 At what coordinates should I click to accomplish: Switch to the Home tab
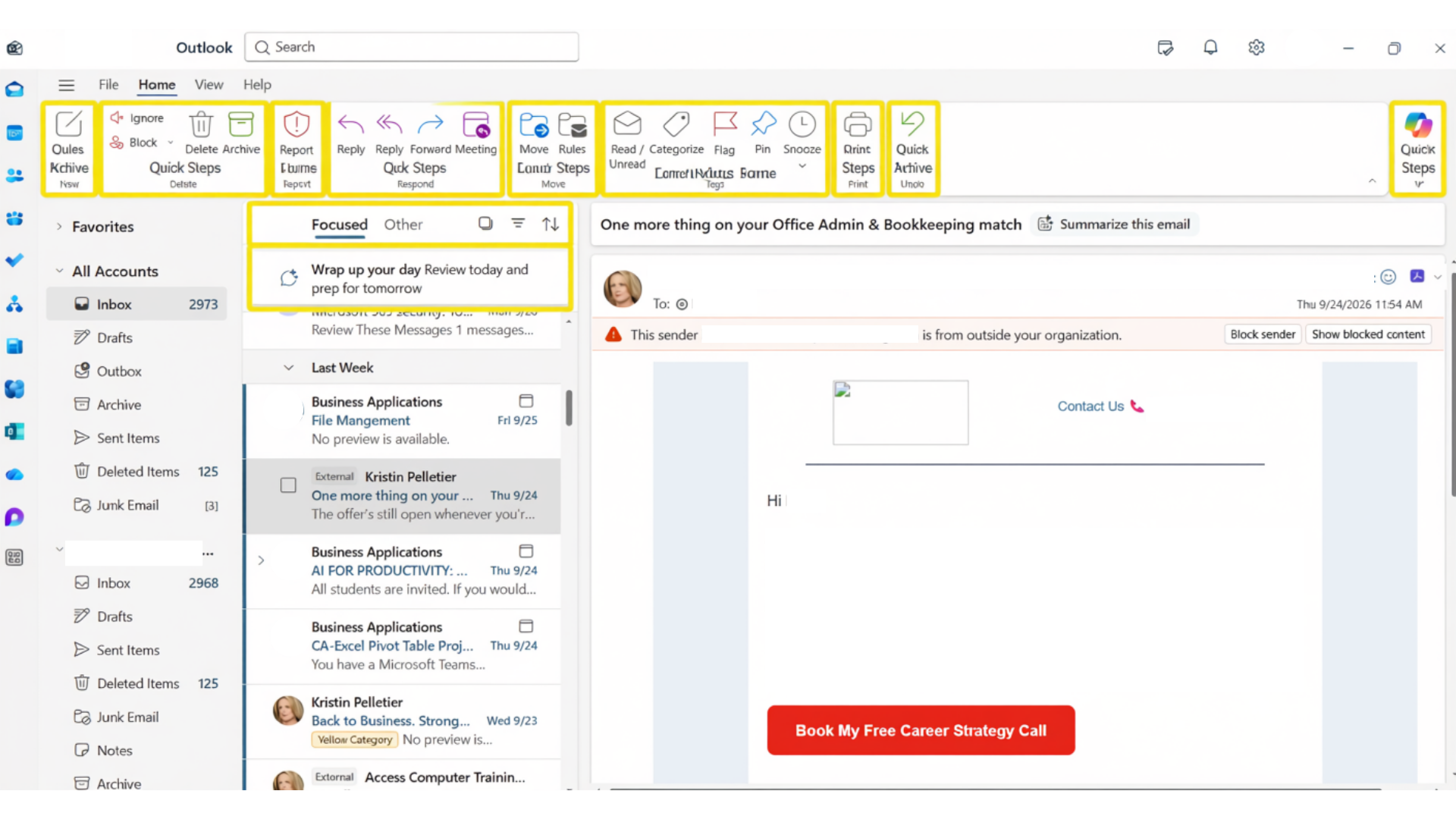pyautogui.click(x=157, y=85)
